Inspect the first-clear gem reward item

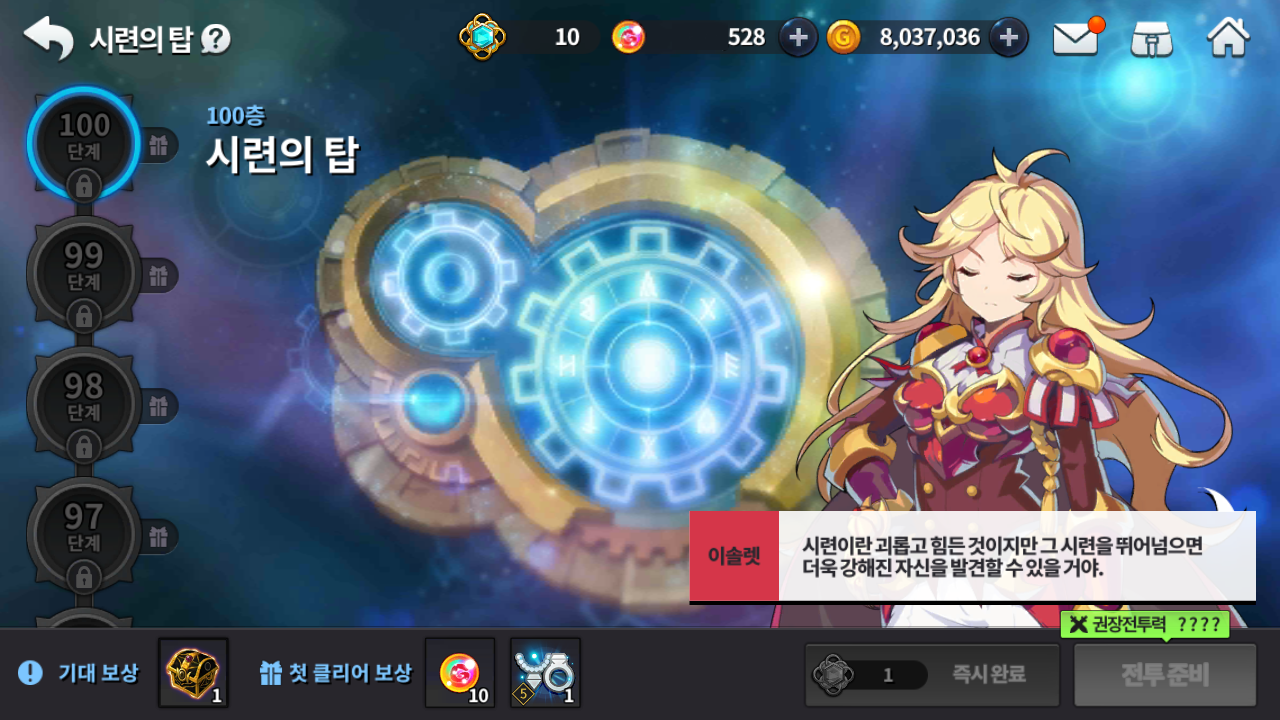click(x=460, y=673)
